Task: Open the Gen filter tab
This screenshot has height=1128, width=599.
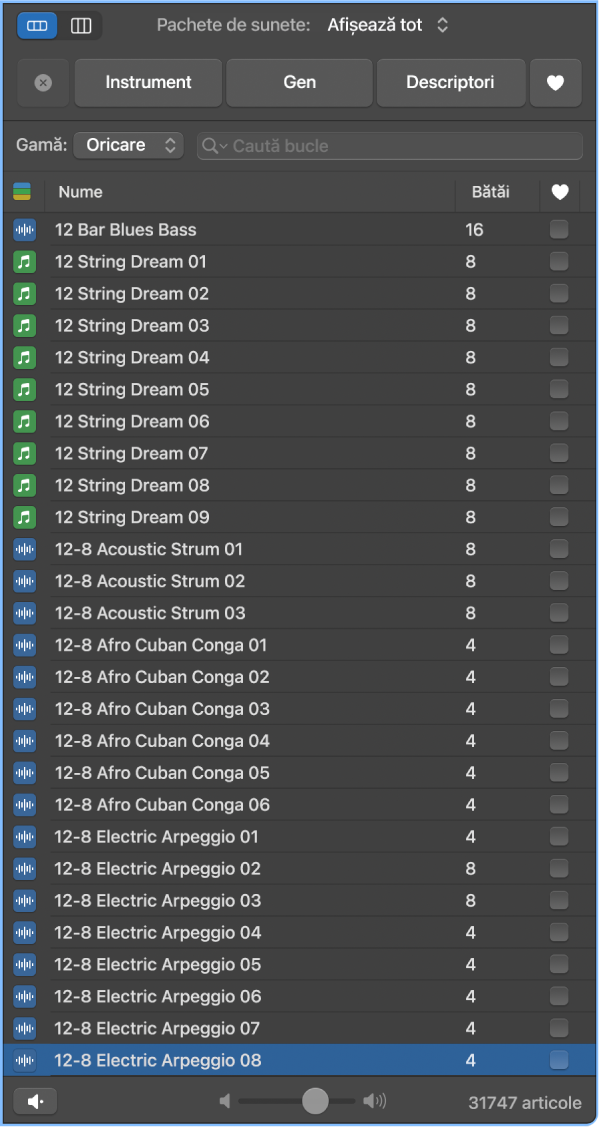Action: [x=299, y=83]
